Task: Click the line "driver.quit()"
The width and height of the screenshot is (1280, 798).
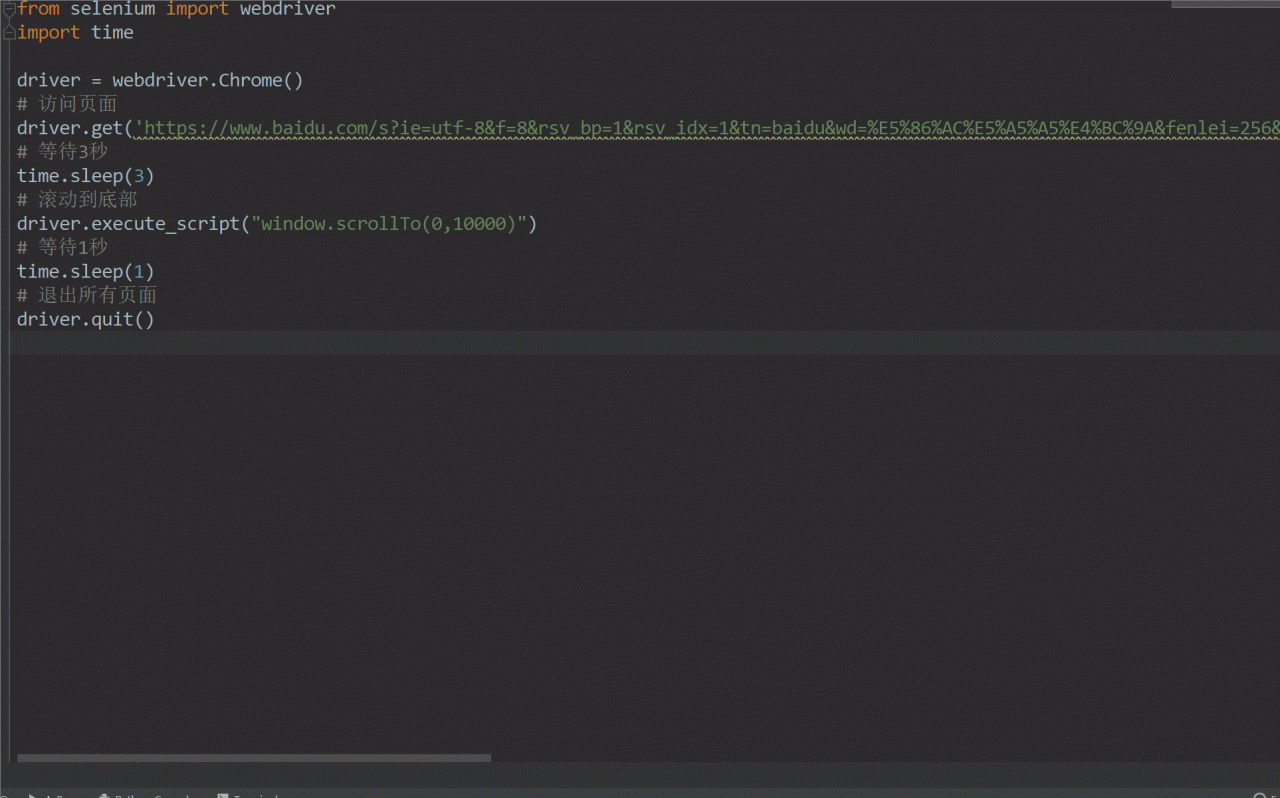Action: [86, 319]
